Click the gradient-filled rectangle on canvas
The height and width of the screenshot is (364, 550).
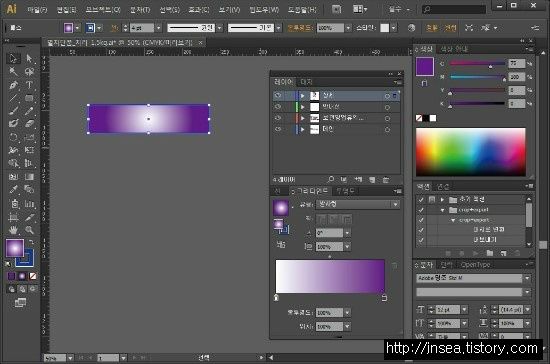pyautogui.click(x=148, y=119)
